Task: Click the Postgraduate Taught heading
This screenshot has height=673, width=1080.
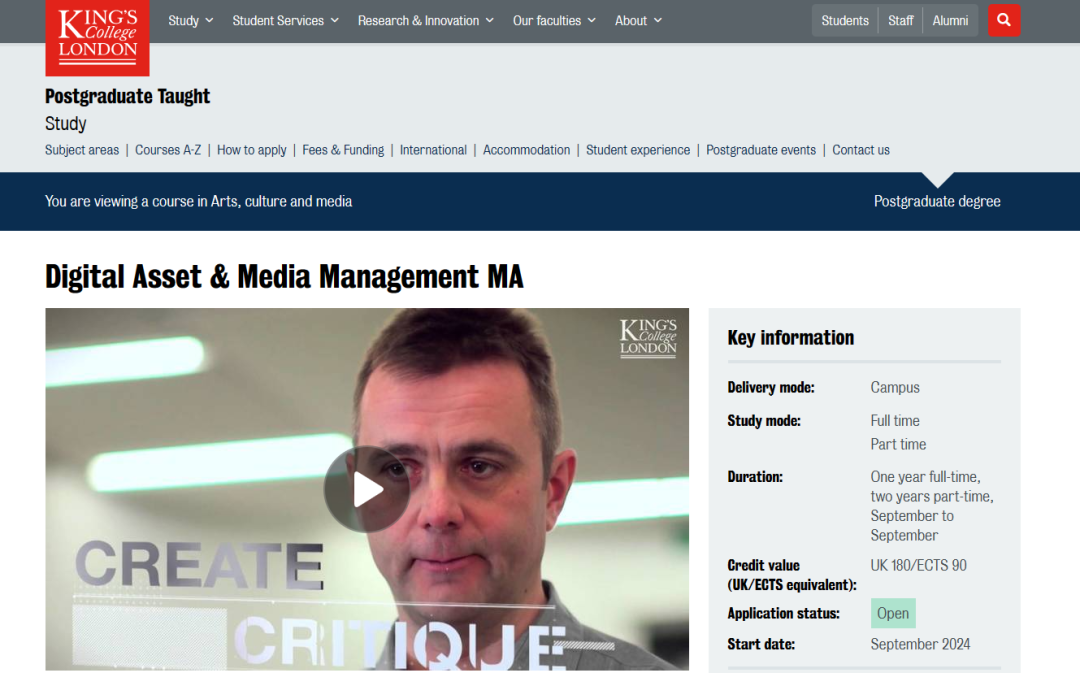Action: (x=127, y=96)
